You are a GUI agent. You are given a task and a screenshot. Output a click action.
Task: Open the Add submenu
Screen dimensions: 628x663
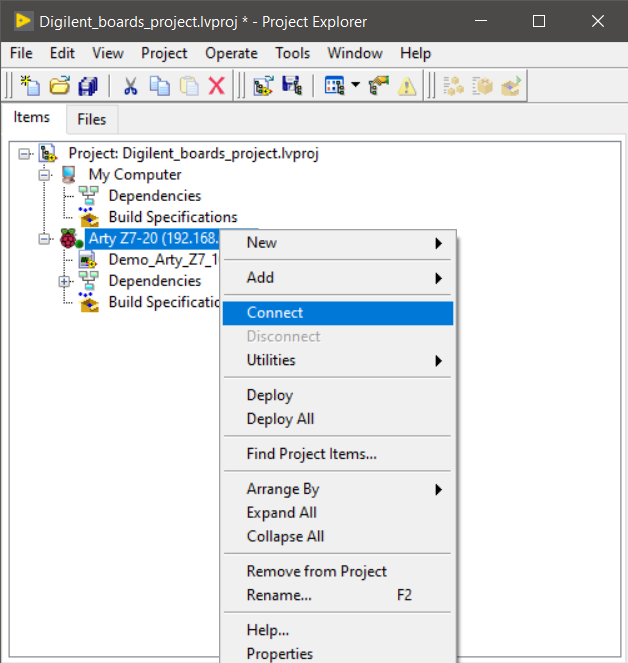tap(337, 278)
